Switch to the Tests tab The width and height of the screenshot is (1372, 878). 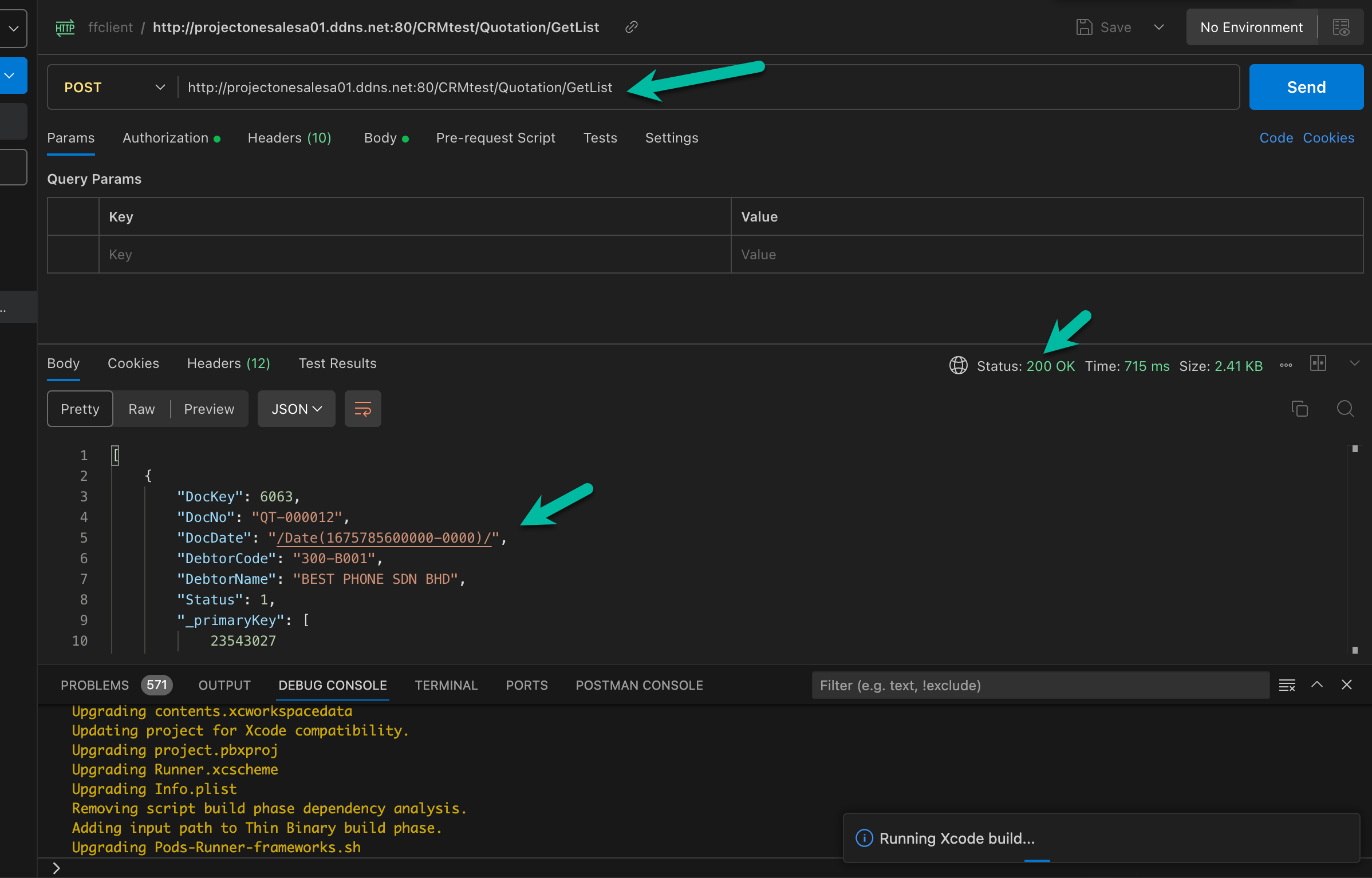pyautogui.click(x=600, y=137)
